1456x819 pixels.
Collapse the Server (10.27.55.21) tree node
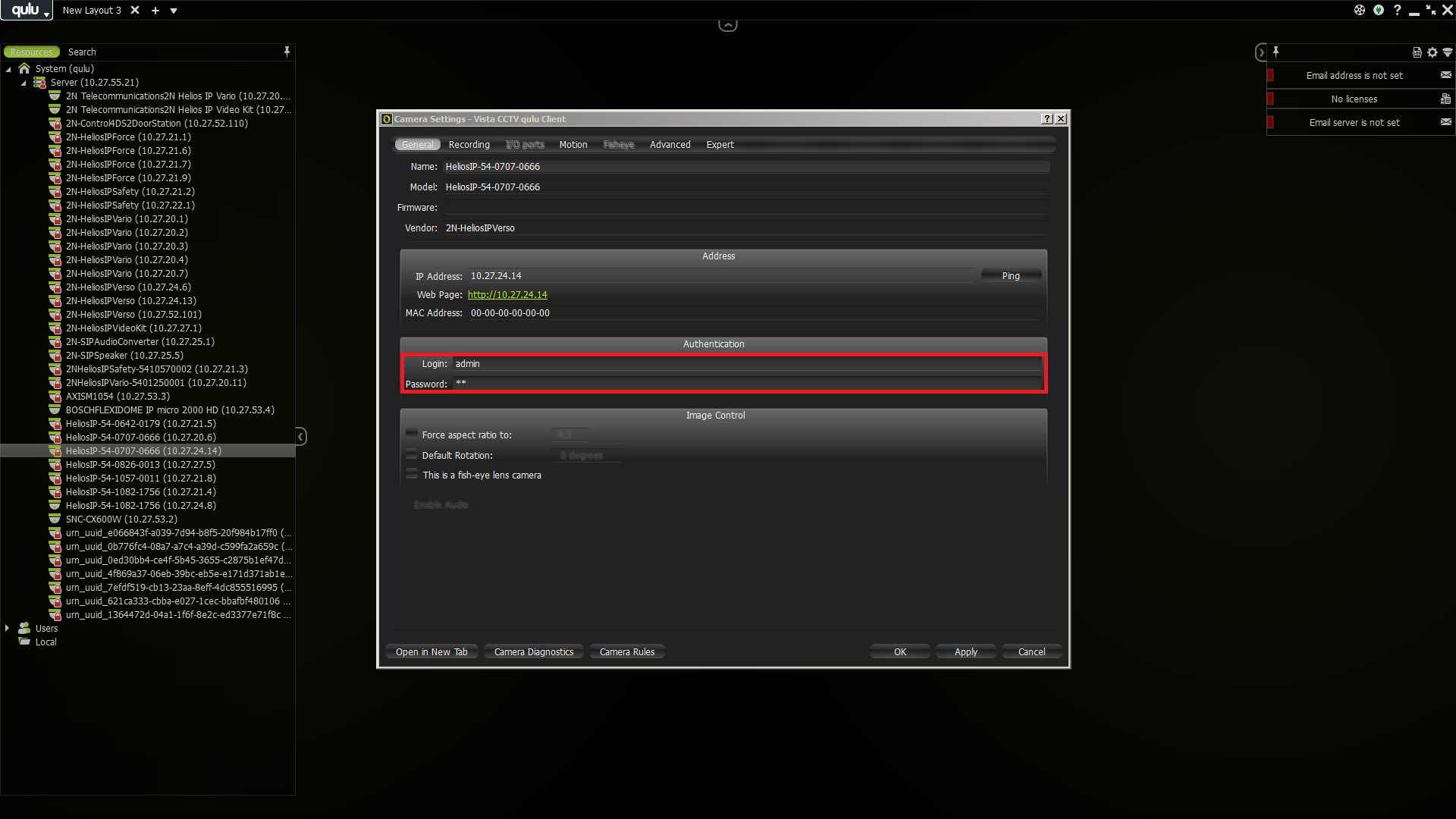pyautogui.click(x=24, y=83)
